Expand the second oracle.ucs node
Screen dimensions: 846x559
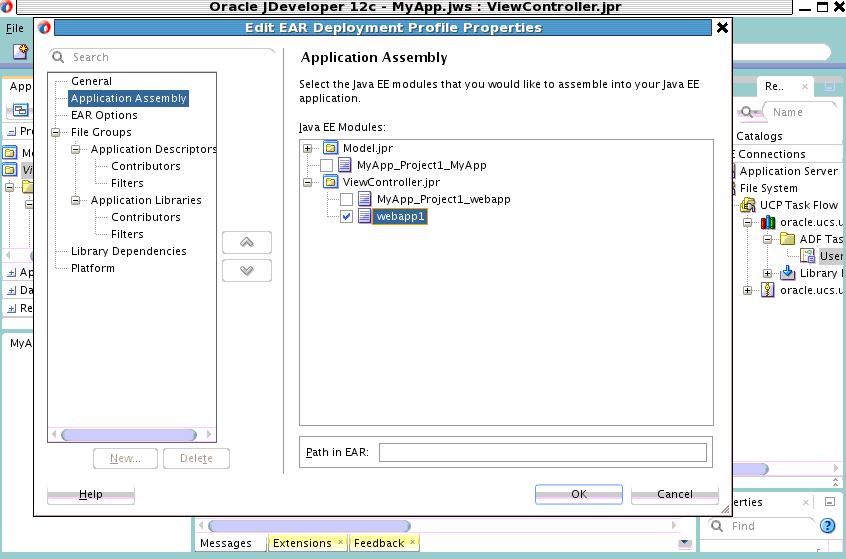[x=748, y=290]
